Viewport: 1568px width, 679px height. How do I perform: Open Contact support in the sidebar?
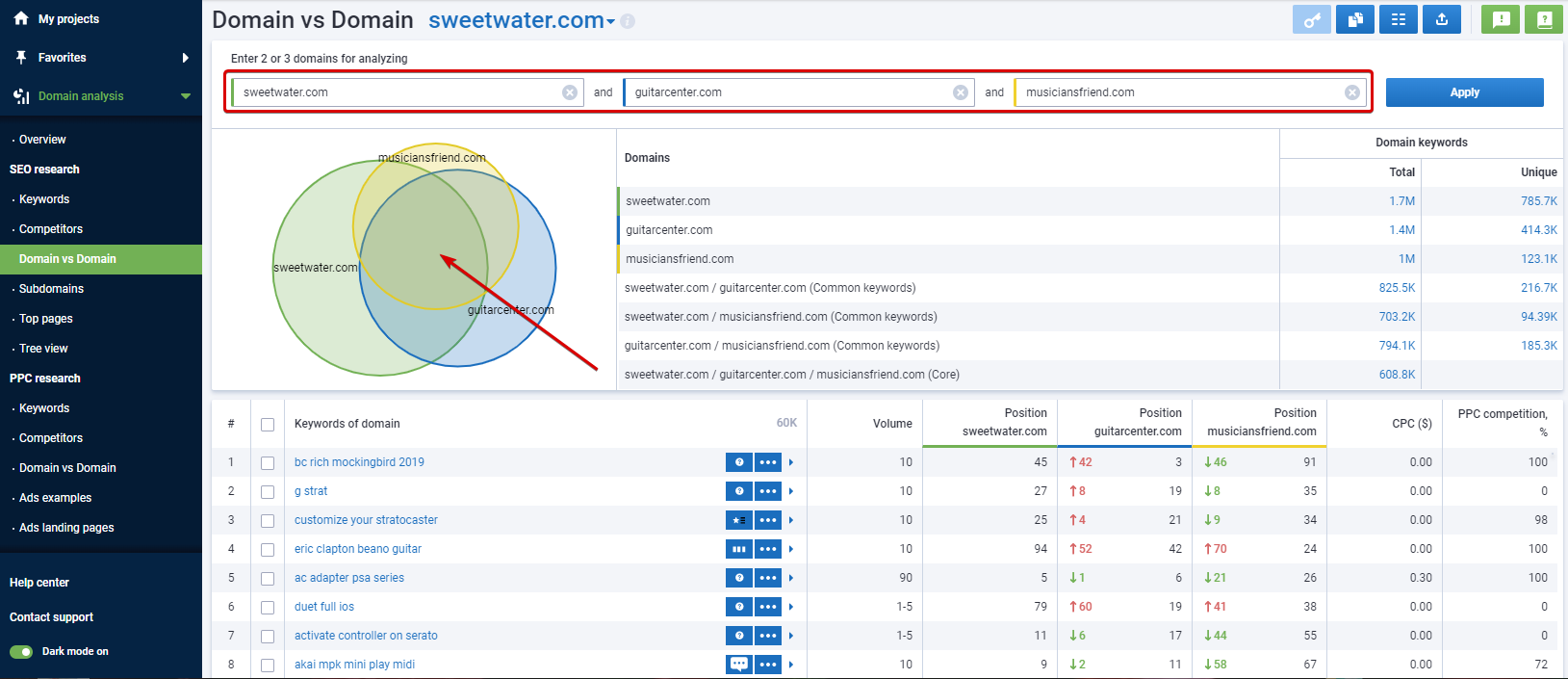pyautogui.click(x=51, y=617)
